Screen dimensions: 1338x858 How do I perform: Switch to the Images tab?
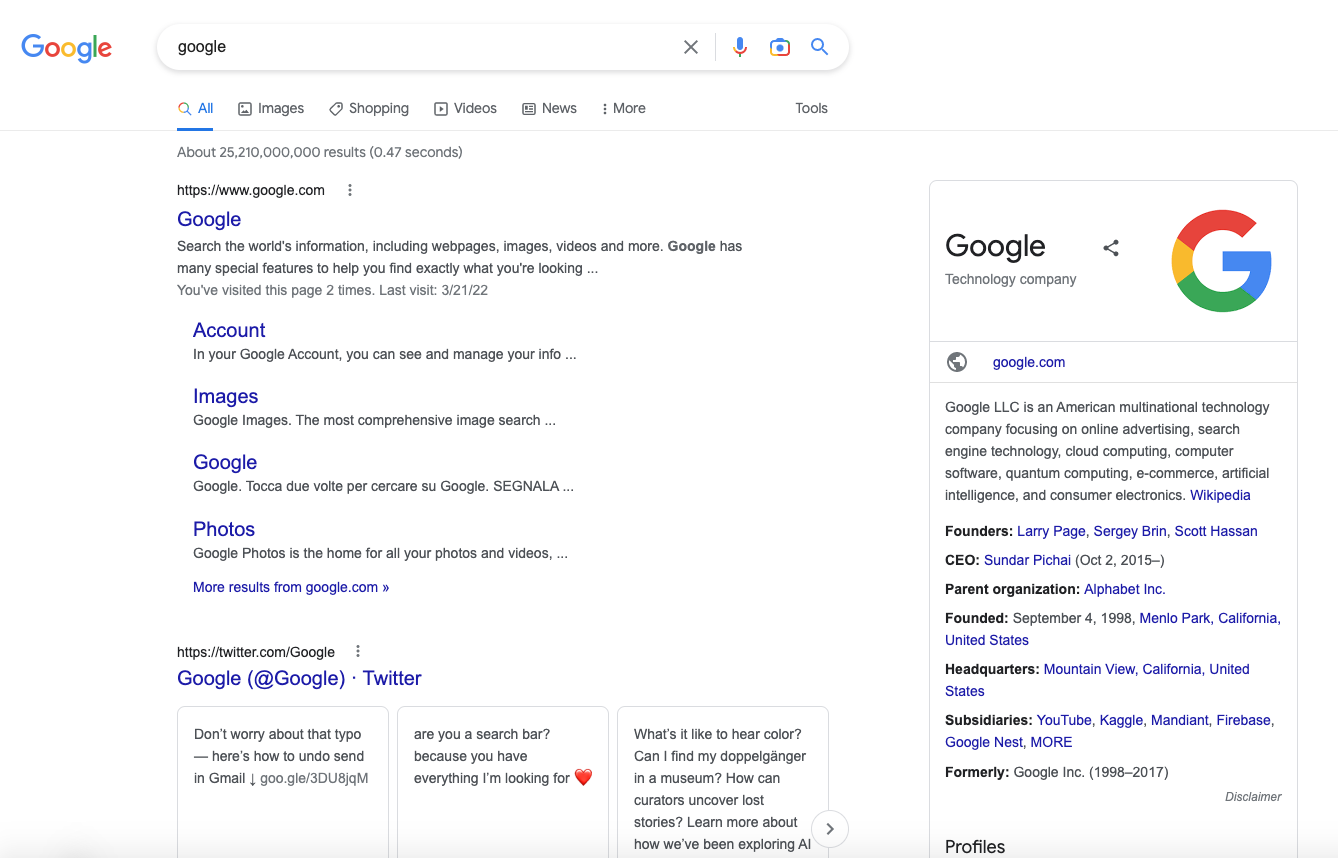click(271, 108)
